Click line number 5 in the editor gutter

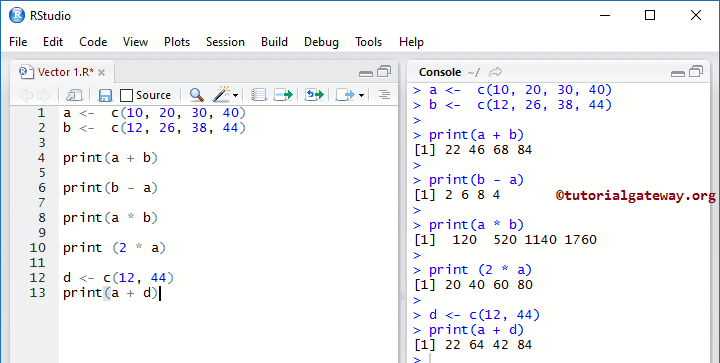pyautogui.click(x=42, y=173)
